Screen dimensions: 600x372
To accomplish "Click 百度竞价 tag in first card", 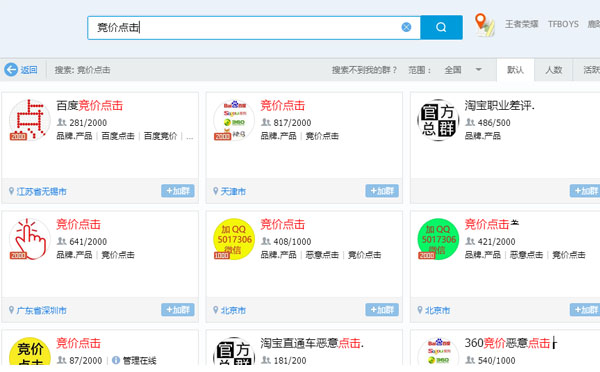I will [x=160, y=136].
